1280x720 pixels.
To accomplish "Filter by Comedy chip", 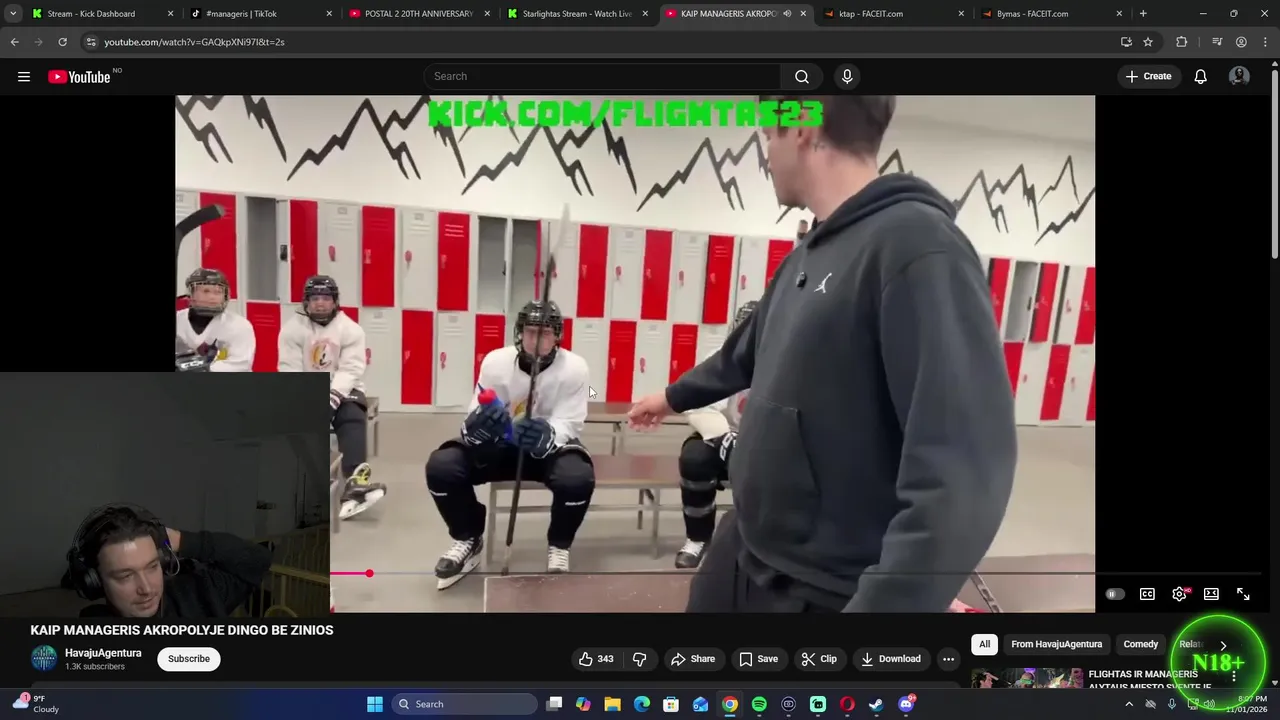I will pos(1140,644).
